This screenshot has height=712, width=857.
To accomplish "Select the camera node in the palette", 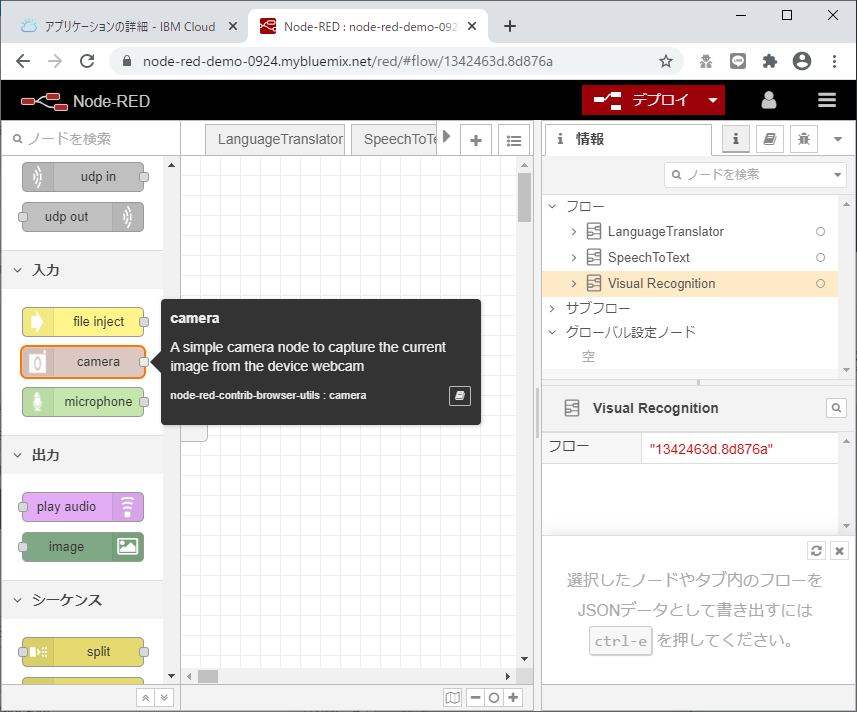I will 83,362.
